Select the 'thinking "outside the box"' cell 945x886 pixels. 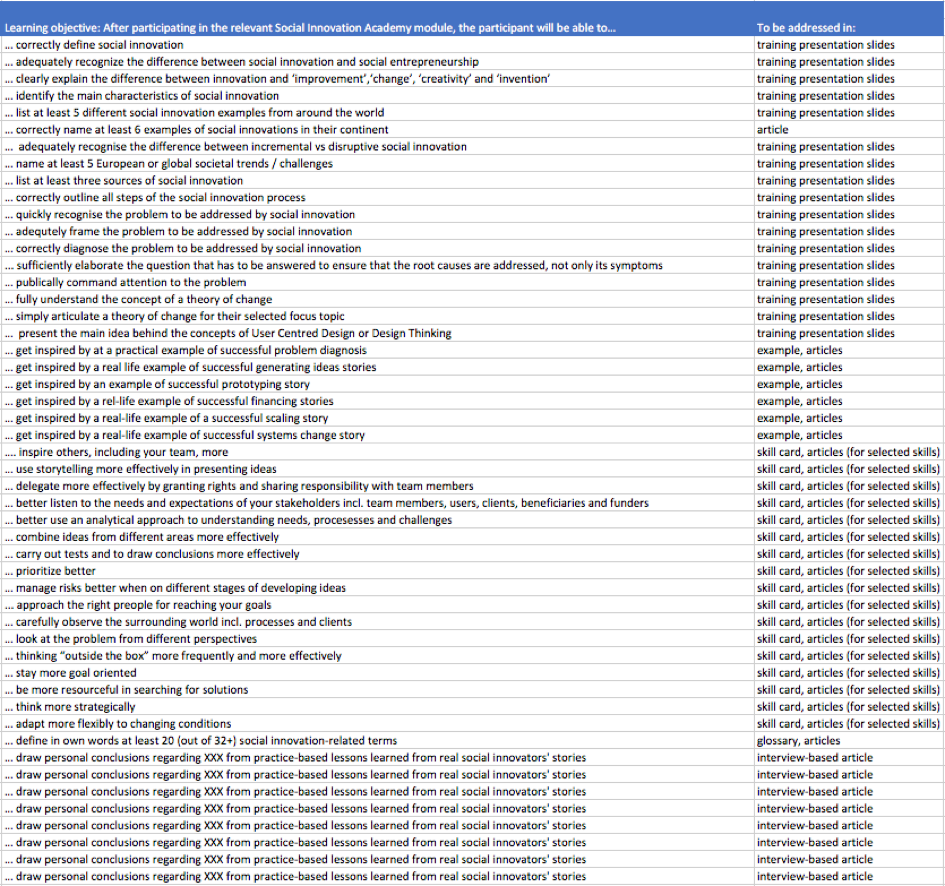[377, 656]
